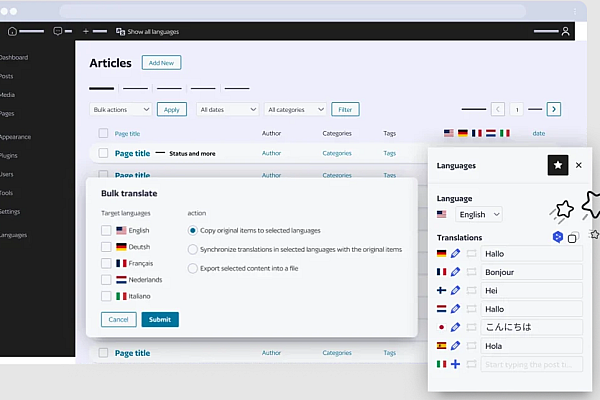Expand the All categories dropdown
The height and width of the screenshot is (400, 600).
tap(296, 109)
